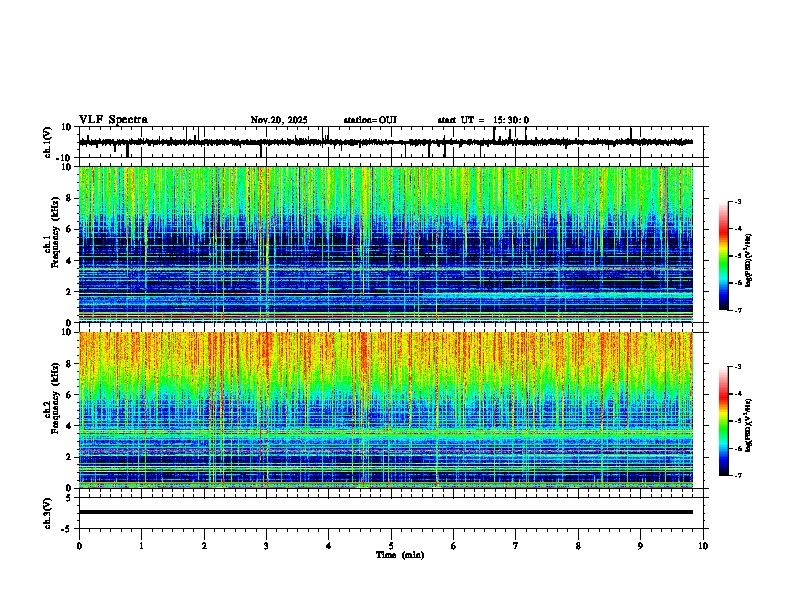Click the 'ch.3(V)' axis label

pos(48,514)
